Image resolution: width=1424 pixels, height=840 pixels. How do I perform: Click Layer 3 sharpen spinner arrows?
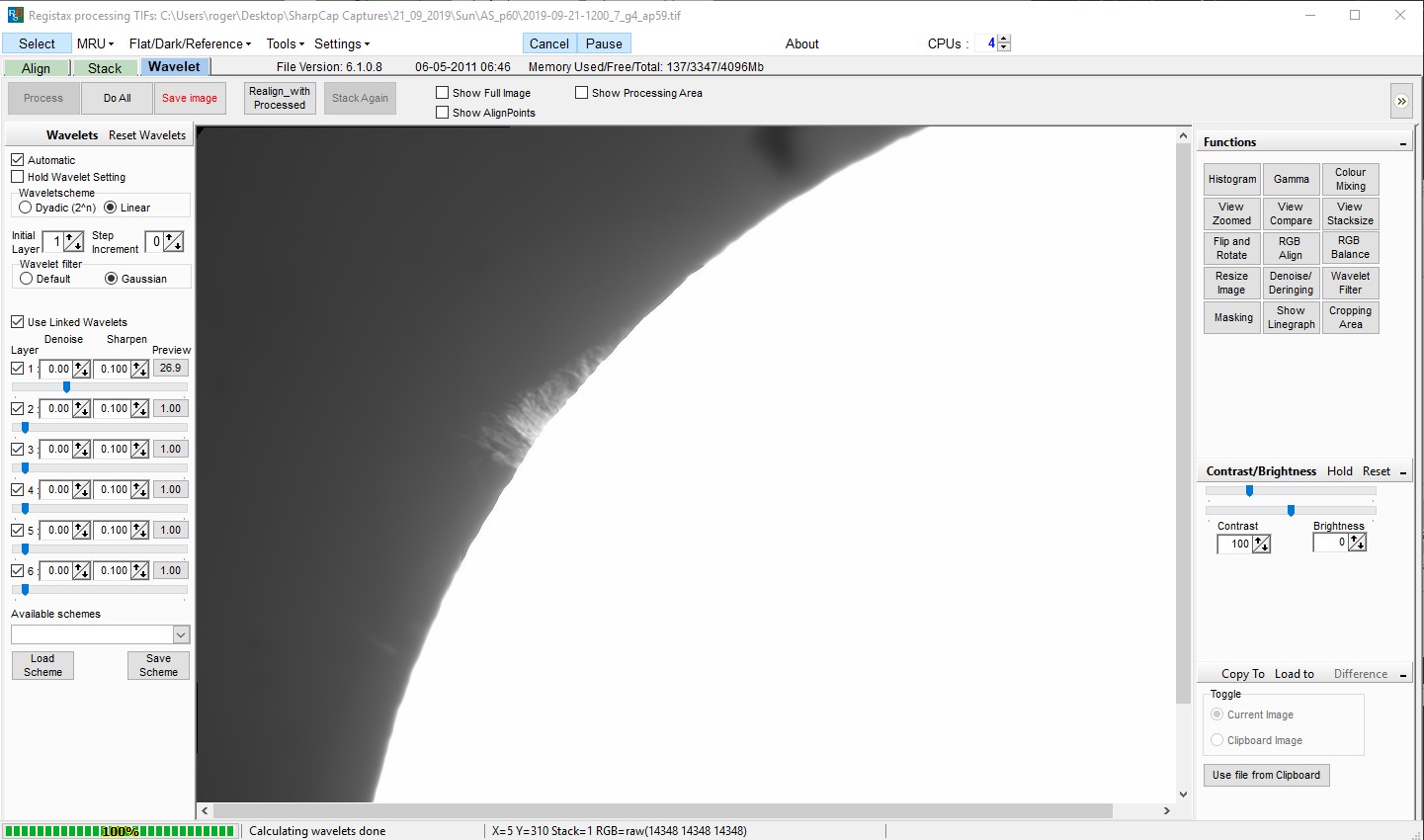[139, 449]
